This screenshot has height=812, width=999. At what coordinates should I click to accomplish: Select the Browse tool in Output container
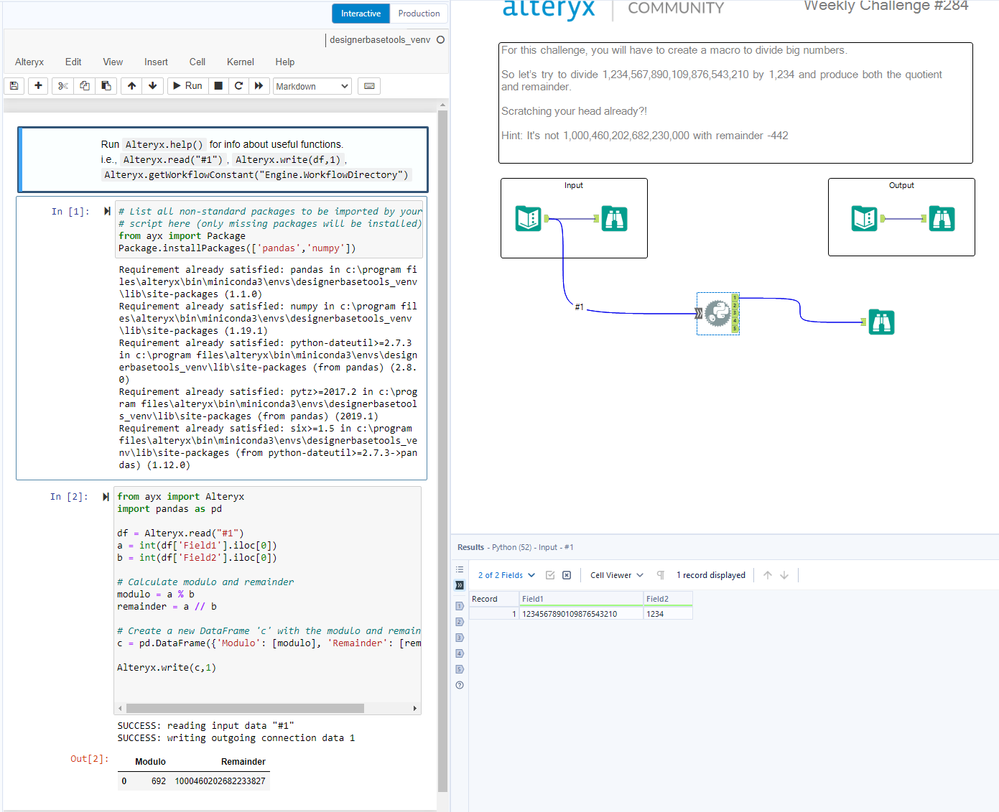[942, 219]
